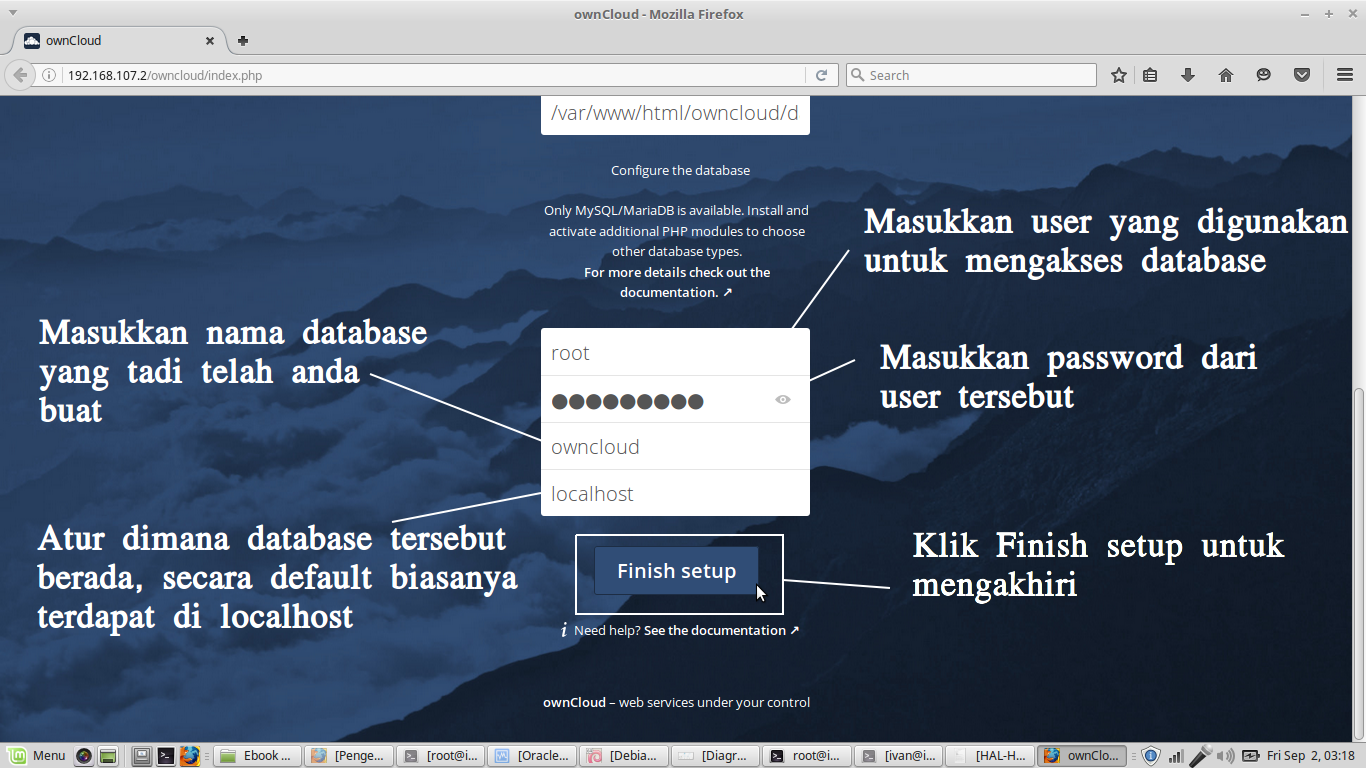Go to Firefox home page icon
Screen dimensions: 1366x768
(1226, 75)
